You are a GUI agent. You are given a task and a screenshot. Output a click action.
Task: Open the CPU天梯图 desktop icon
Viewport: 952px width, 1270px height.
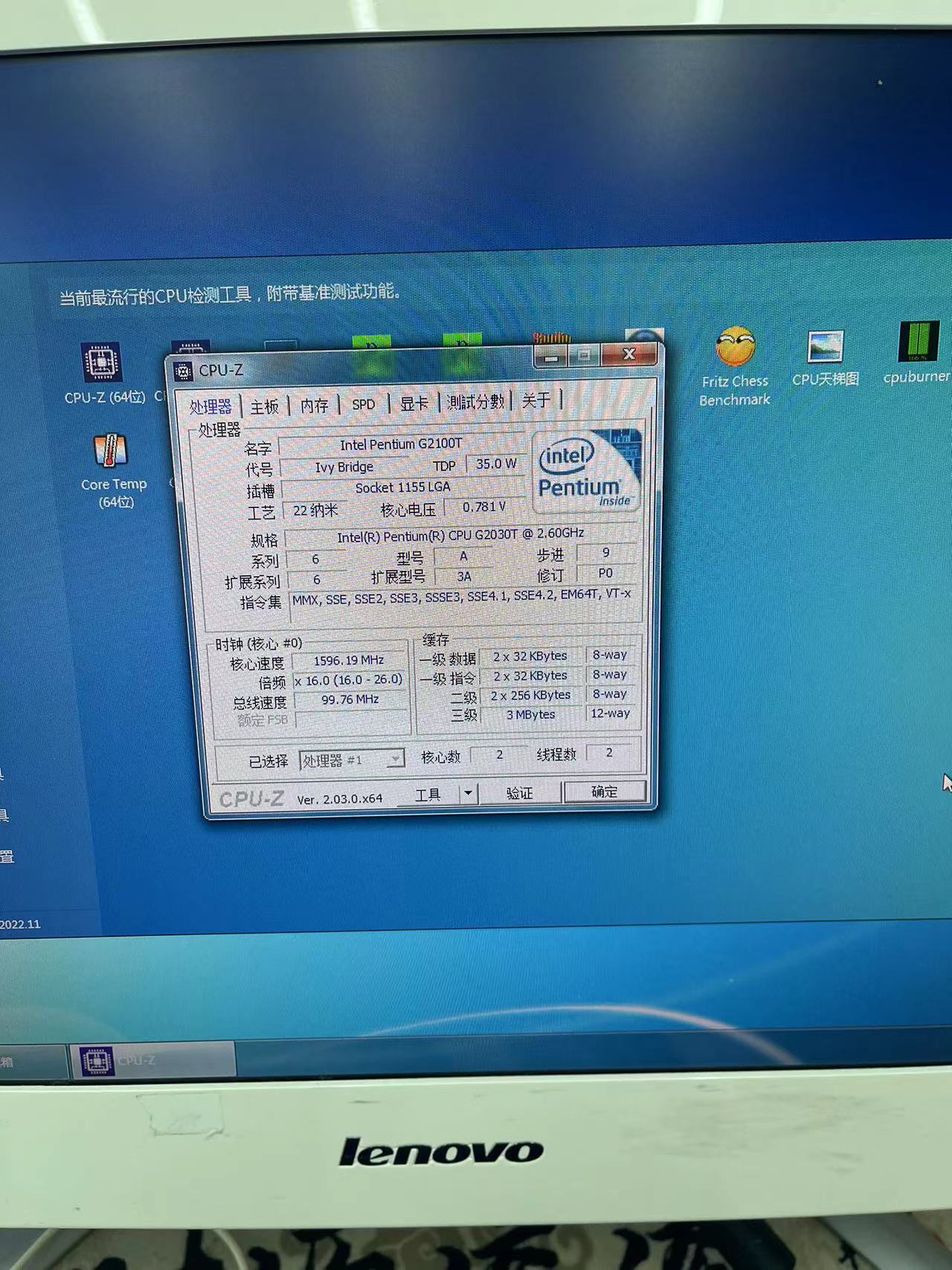tap(825, 347)
